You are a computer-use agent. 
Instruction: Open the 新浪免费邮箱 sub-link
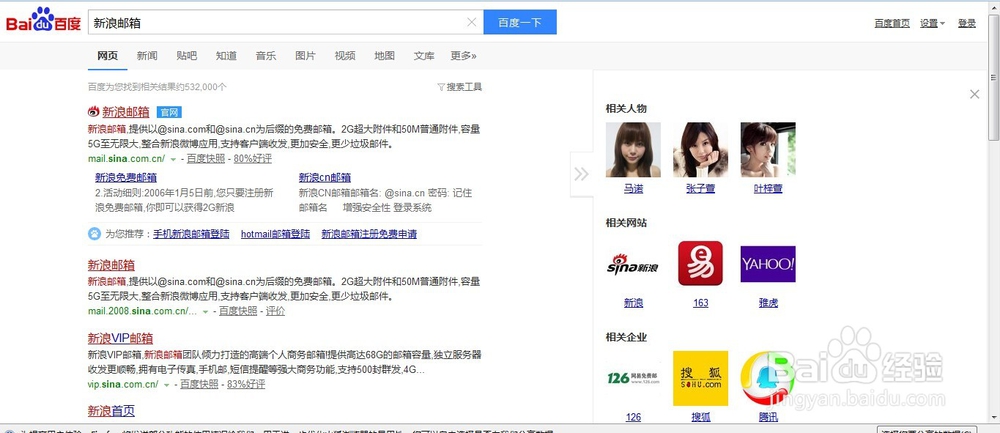point(126,177)
